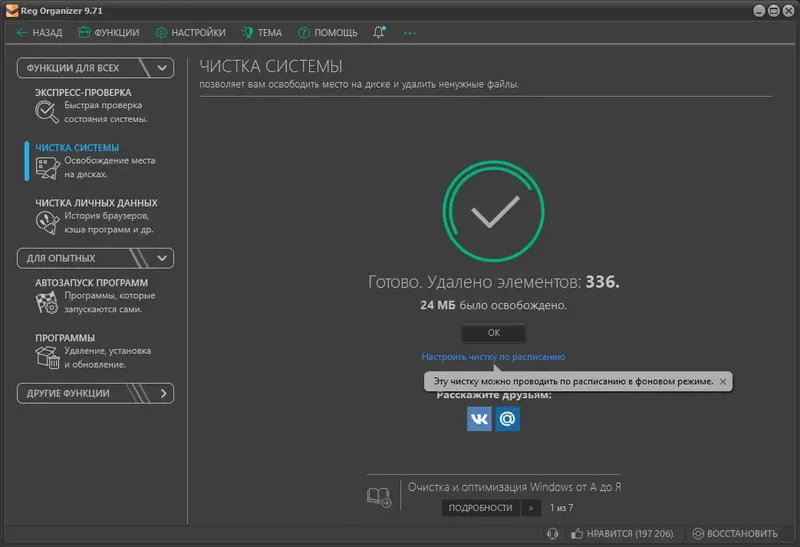Image resolution: width=800 pixels, height=547 pixels.
Task: Confirm with the OK button
Action: (493, 333)
